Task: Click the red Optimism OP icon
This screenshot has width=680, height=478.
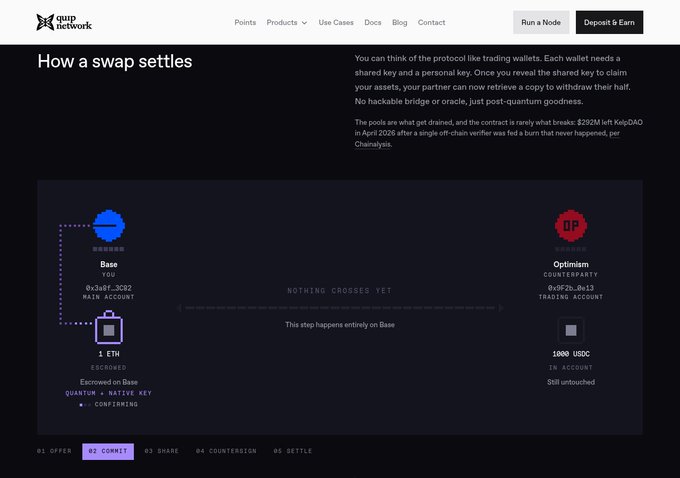Action: tap(571, 226)
